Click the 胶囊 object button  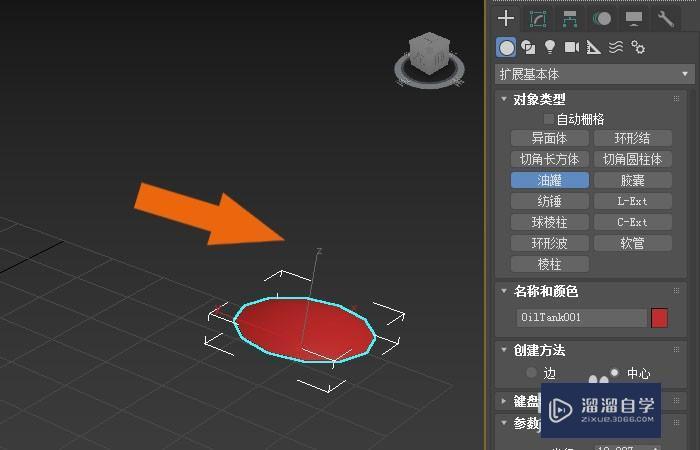pyautogui.click(x=633, y=180)
